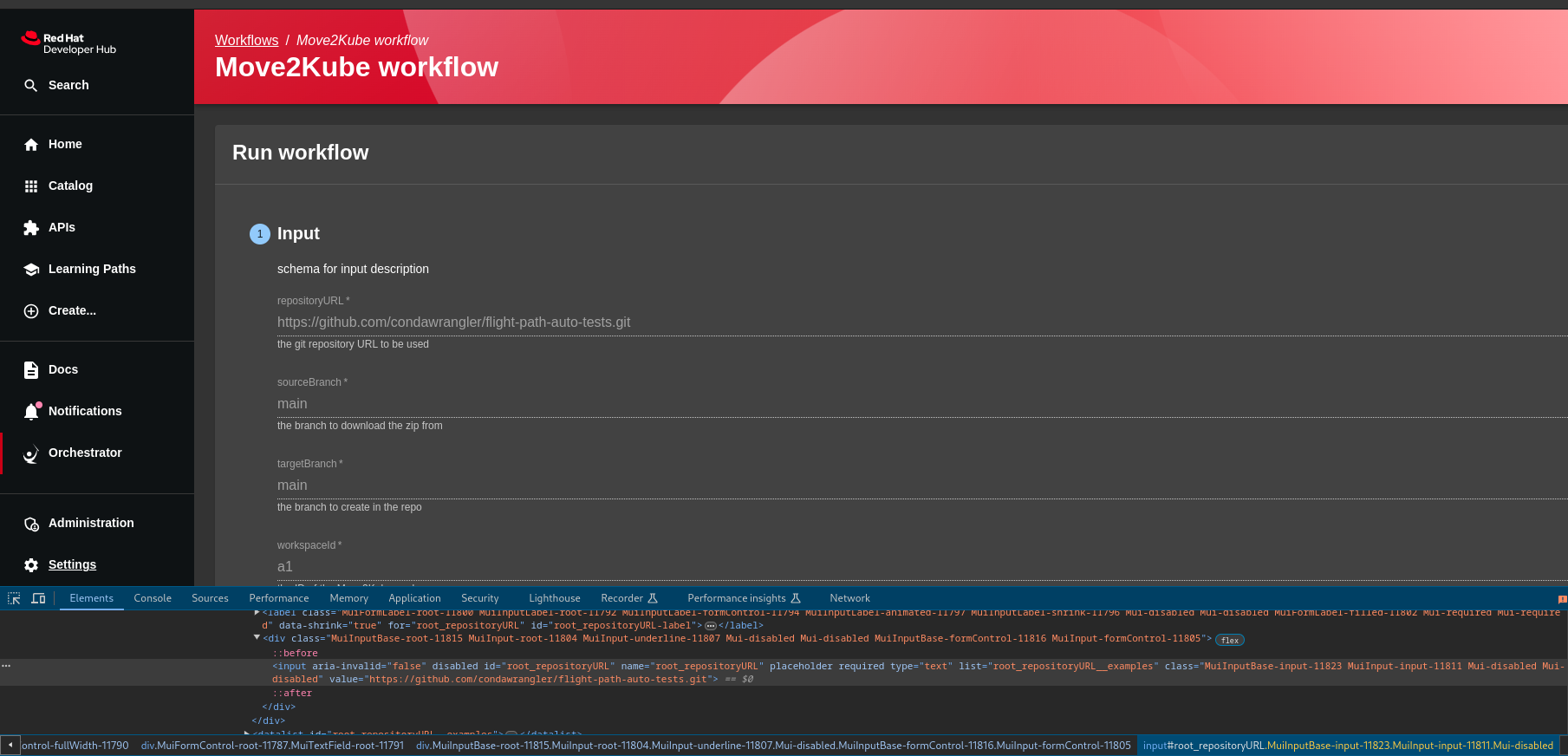Select the div.MuiFormControl-root breadcrumb in DevTools
Viewport: 1568px width, 756px height.
point(272,746)
